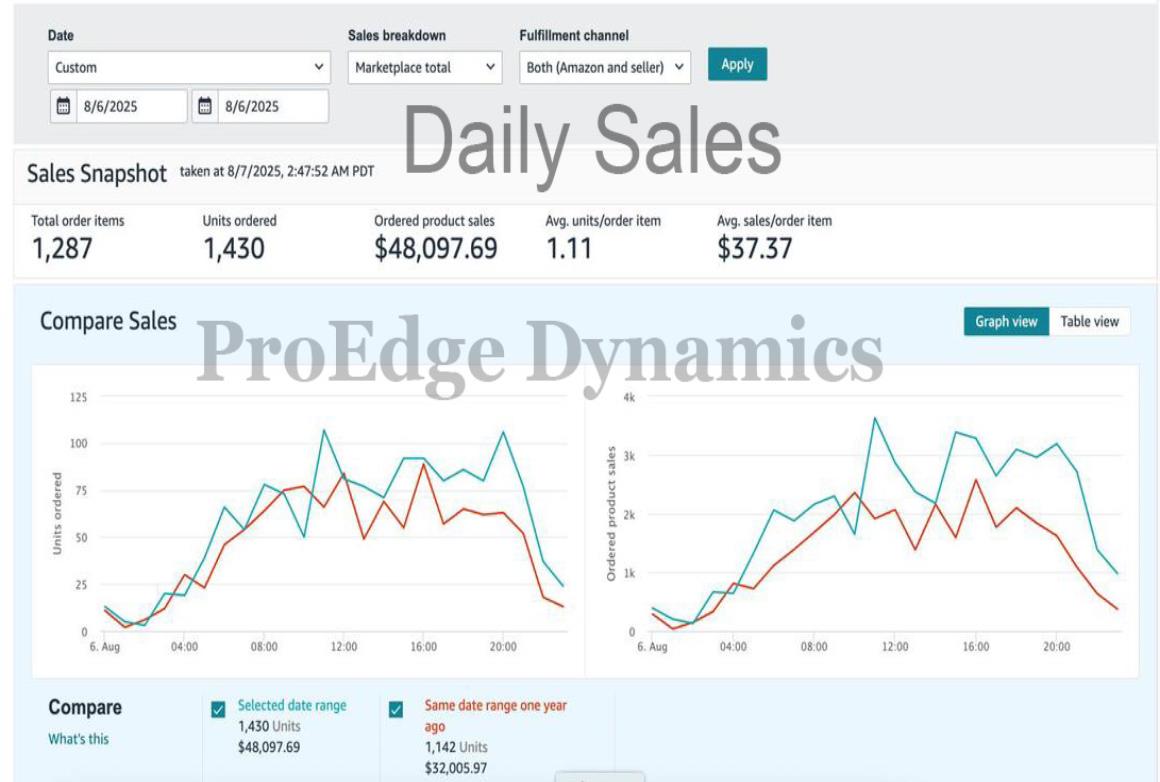Screen dimensions: 1160x782
Task: Toggle Same date range one year ago checkbox
Action: tap(396, 709)
